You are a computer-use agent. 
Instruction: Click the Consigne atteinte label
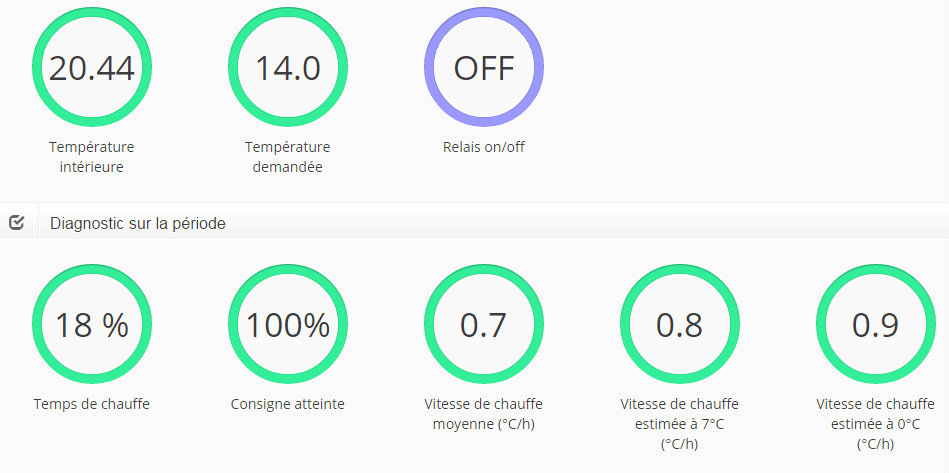pyautogui.click(x=288, y=404)
